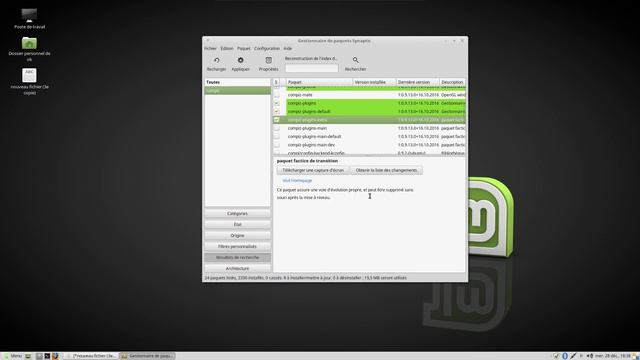Sort by the S status column header
Viewport: 640px width, 360px height.
tap(276, 82)
